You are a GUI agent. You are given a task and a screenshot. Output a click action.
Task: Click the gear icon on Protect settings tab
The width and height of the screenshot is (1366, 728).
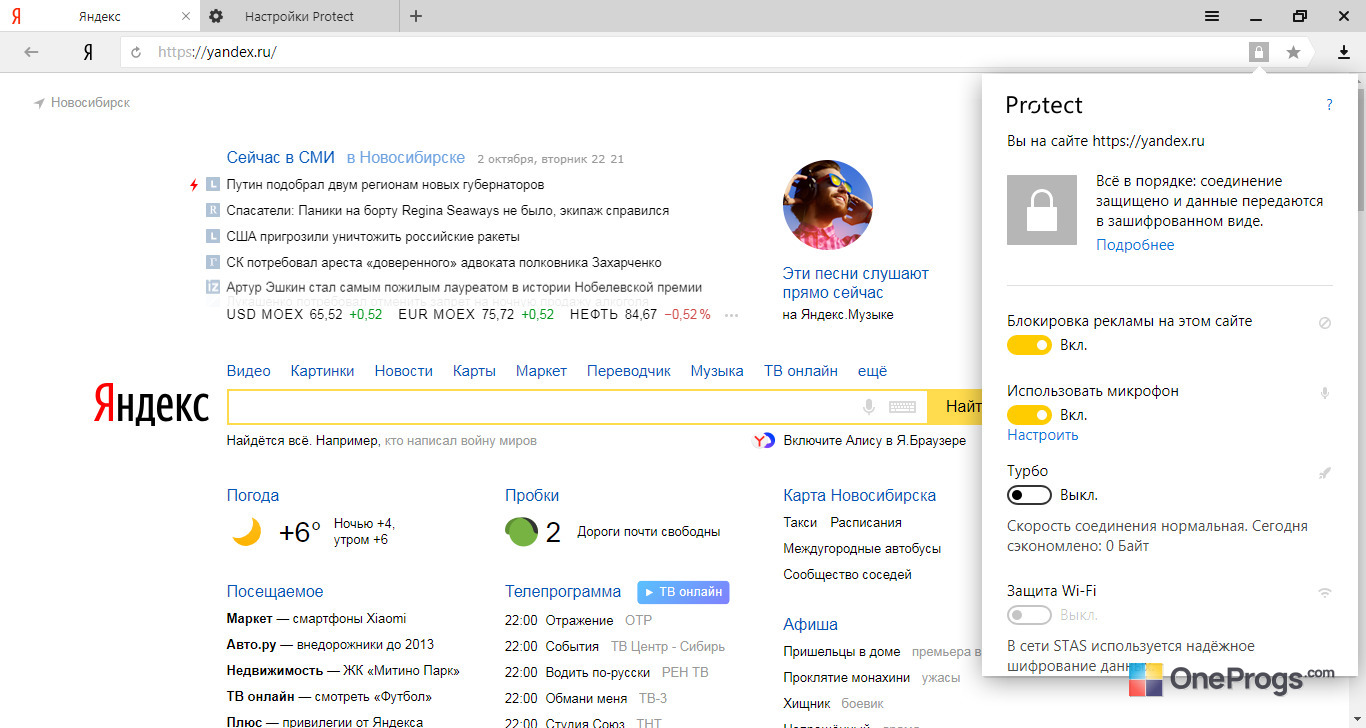216,16
